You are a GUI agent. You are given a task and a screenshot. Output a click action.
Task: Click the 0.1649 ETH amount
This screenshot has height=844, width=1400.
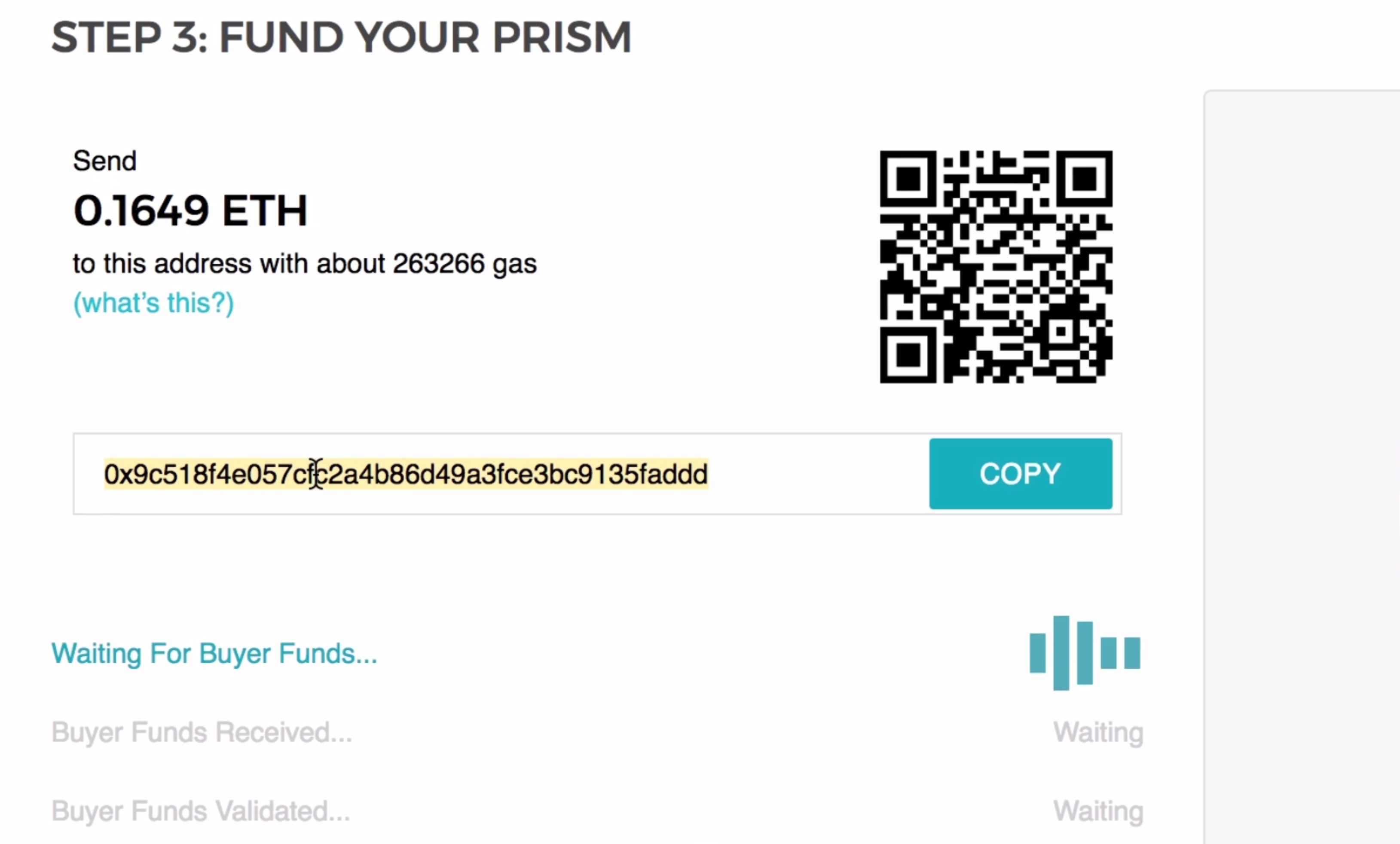(190, 211)
